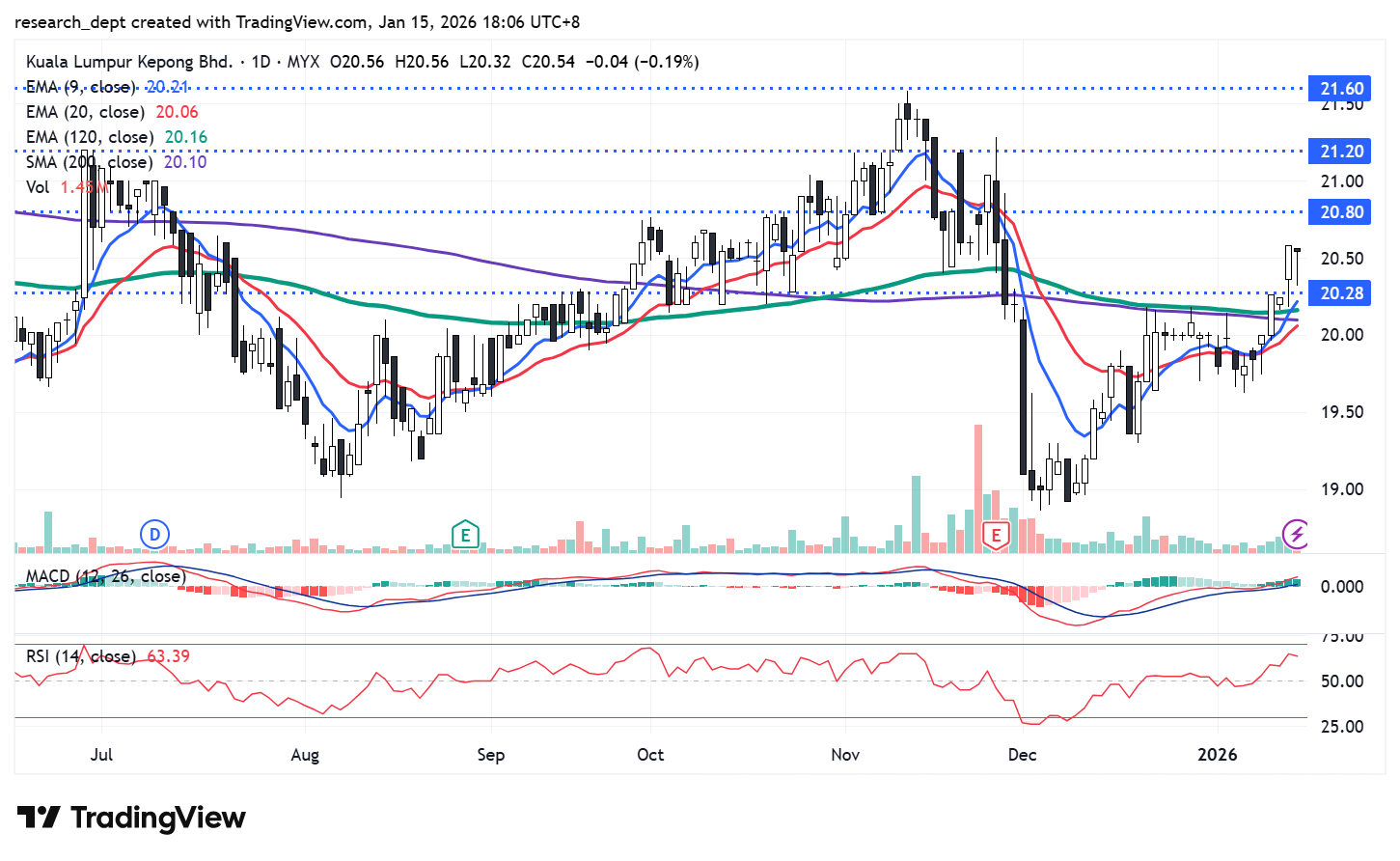Click the green earnings "E" marker
1400x861 pixels.
click(x=465, y=535)
